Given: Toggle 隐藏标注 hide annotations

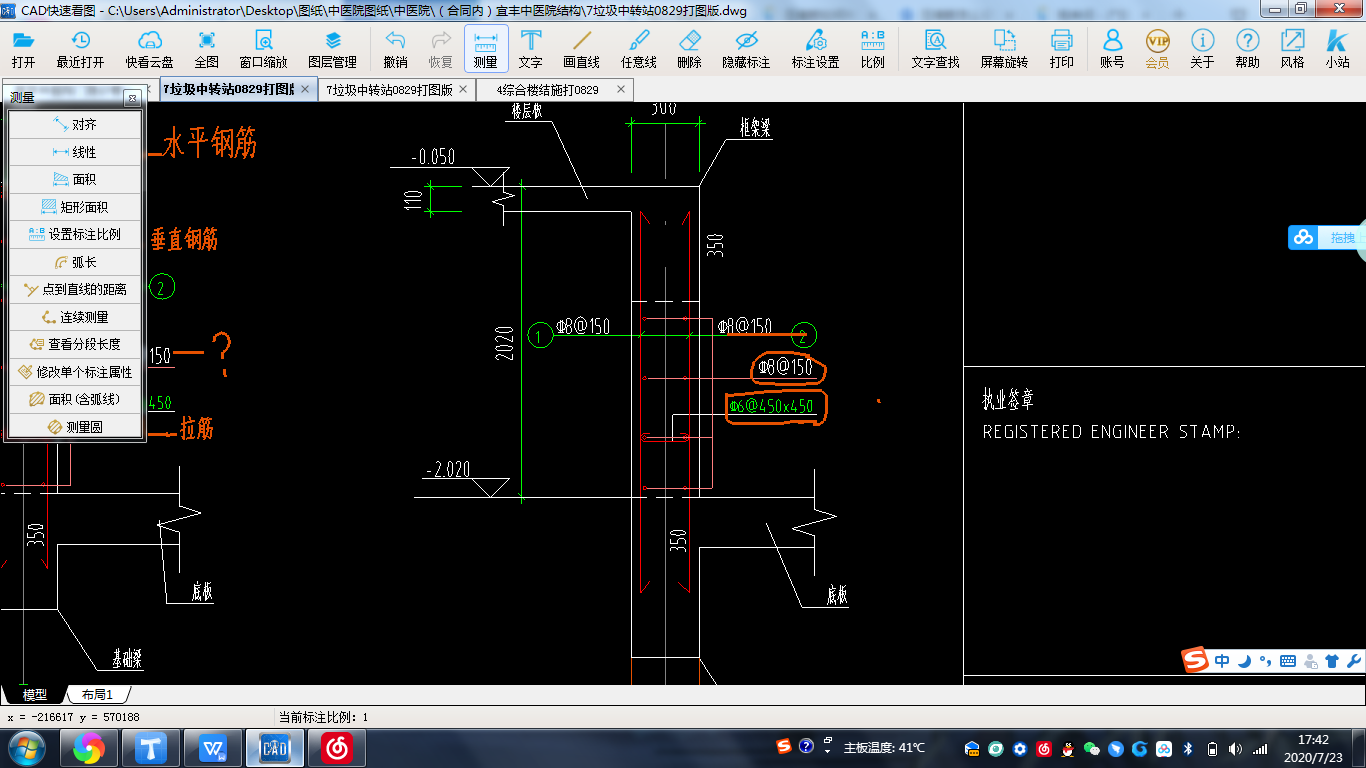Looking at the screenshot, I should [x=746, y=49].
